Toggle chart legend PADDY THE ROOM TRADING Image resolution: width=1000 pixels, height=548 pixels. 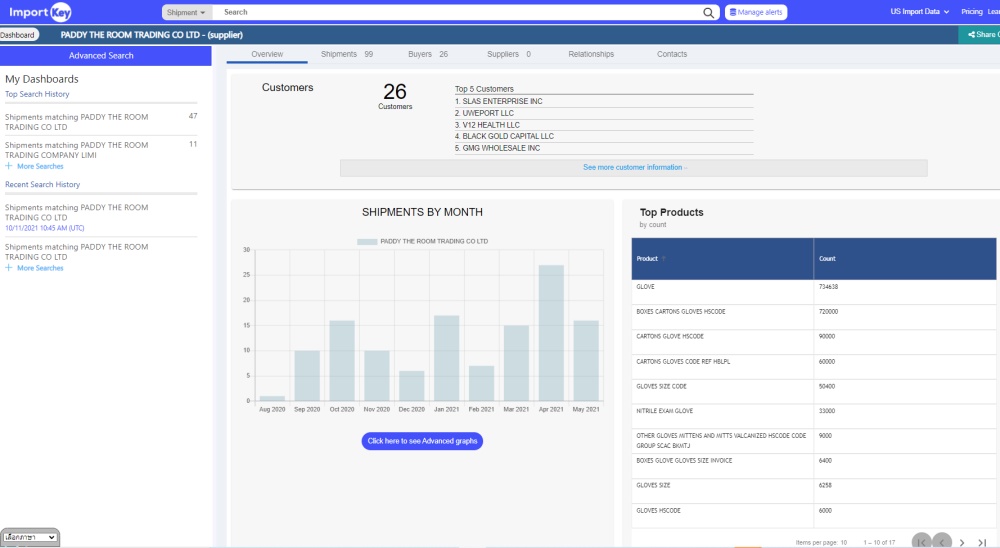point(421,241)
